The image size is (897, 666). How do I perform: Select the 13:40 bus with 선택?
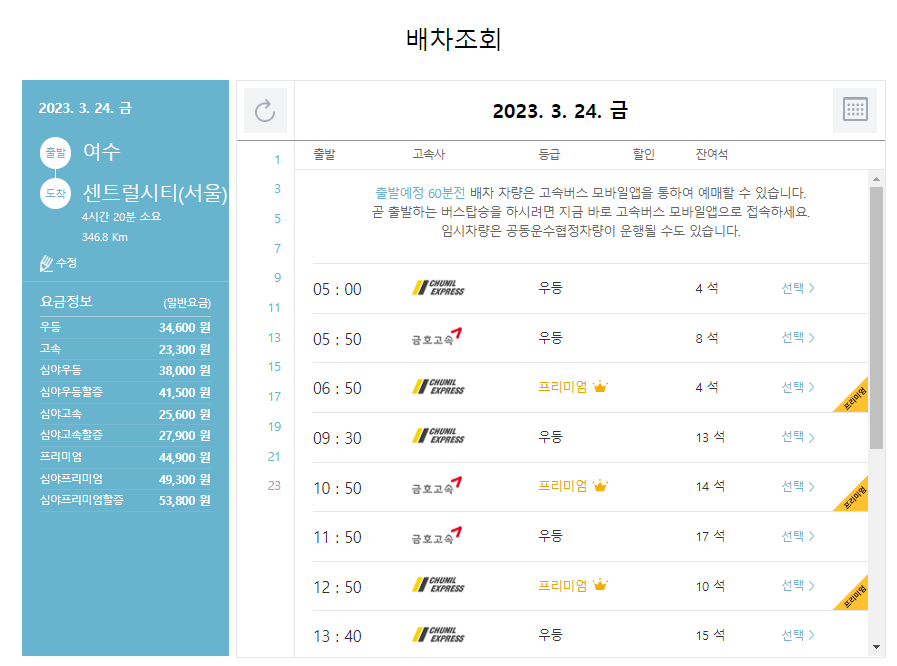797,635
